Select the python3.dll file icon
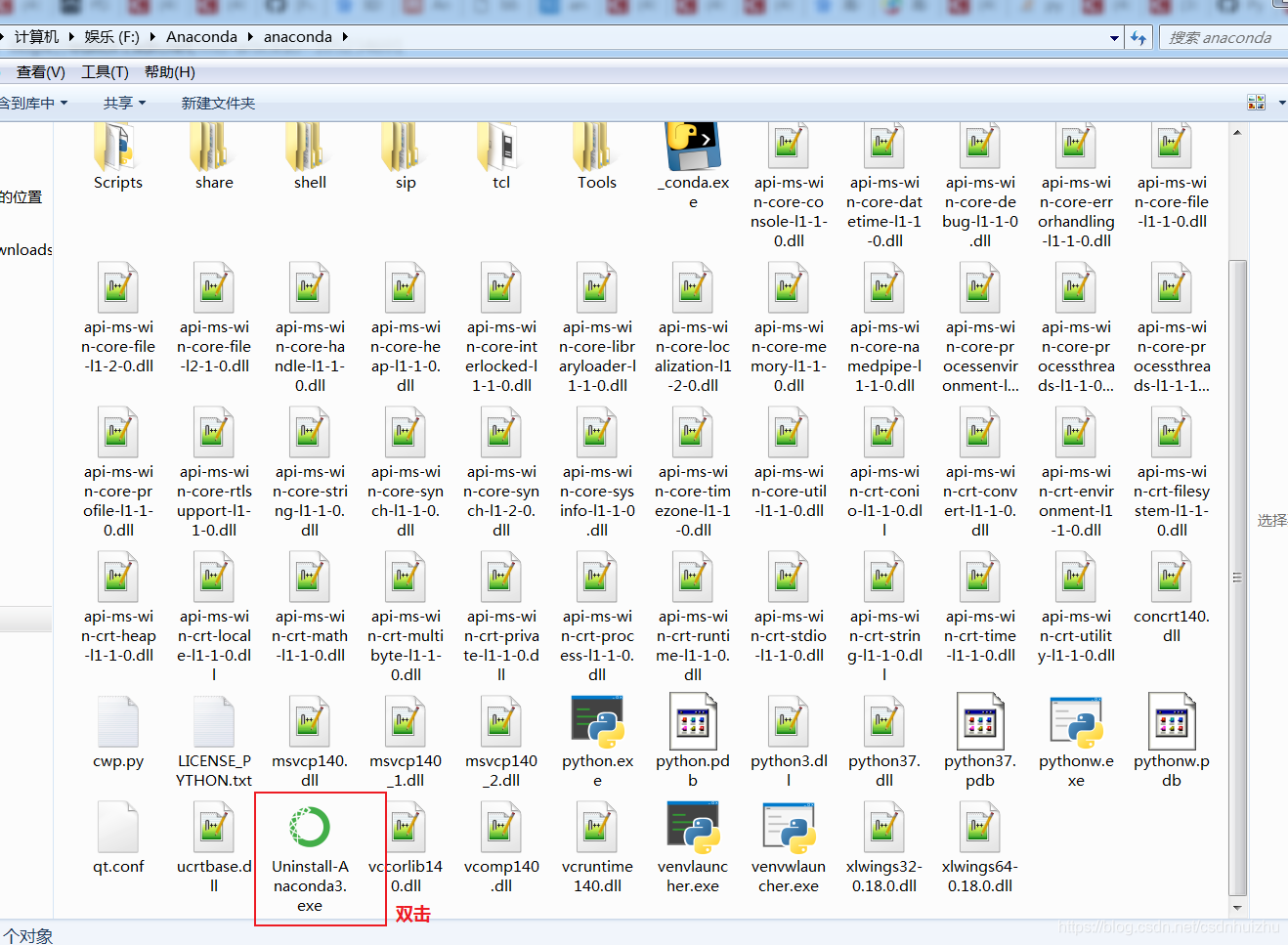The image size is (1288, 945). coord(789,721)
